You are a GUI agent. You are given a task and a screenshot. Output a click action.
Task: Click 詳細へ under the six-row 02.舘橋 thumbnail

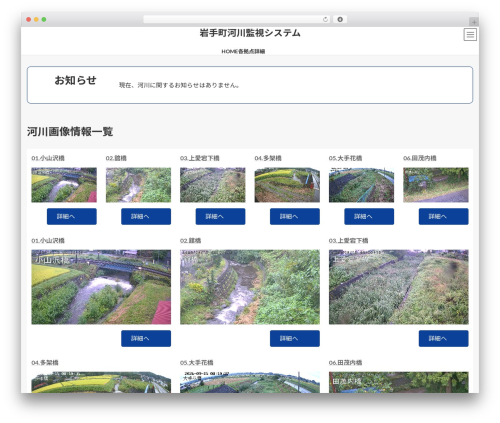146,217
